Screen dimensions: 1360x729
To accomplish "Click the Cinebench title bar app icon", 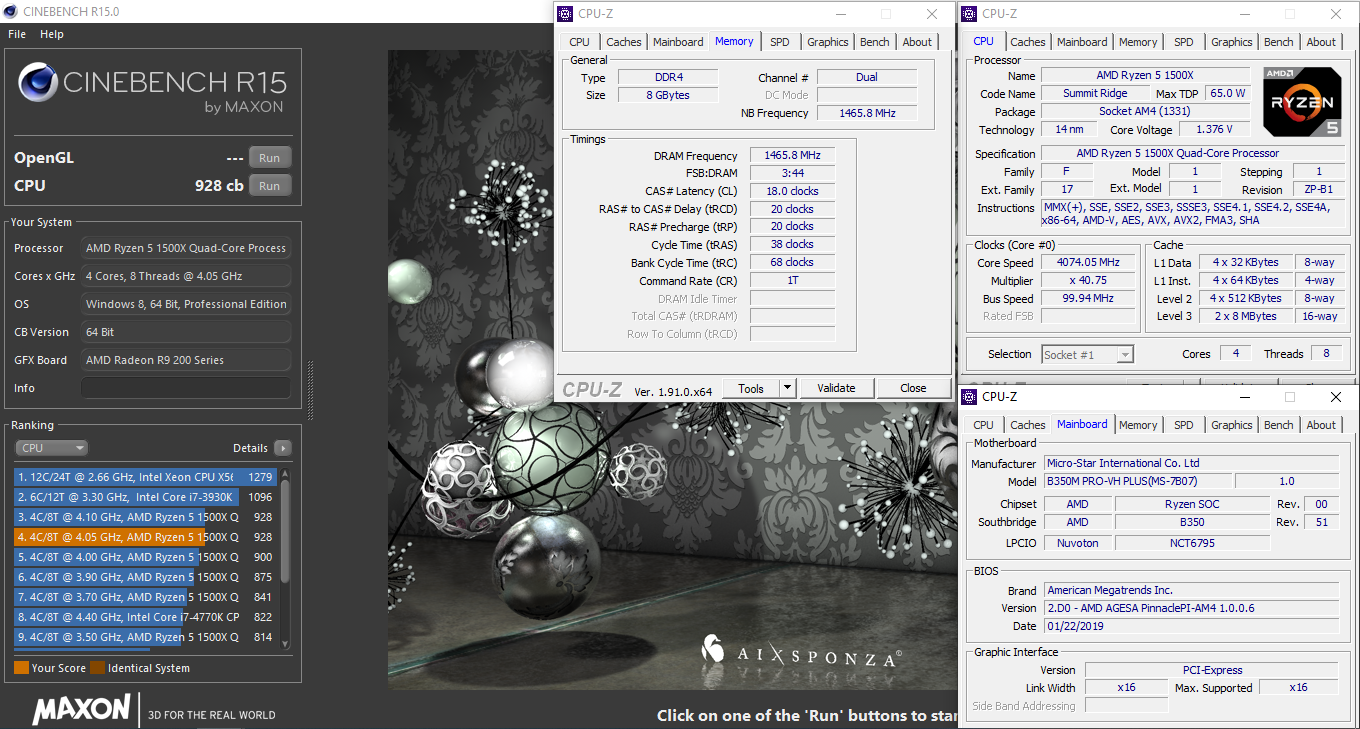I will coord(12,12).
